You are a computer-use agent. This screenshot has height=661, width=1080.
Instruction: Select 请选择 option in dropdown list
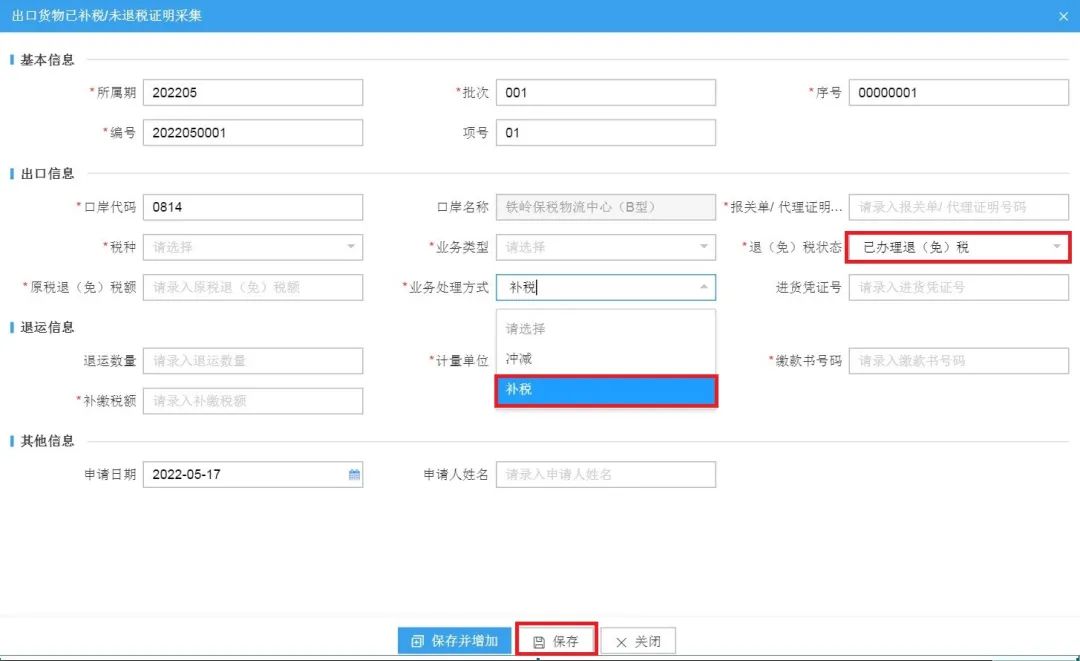coord(606,328)
